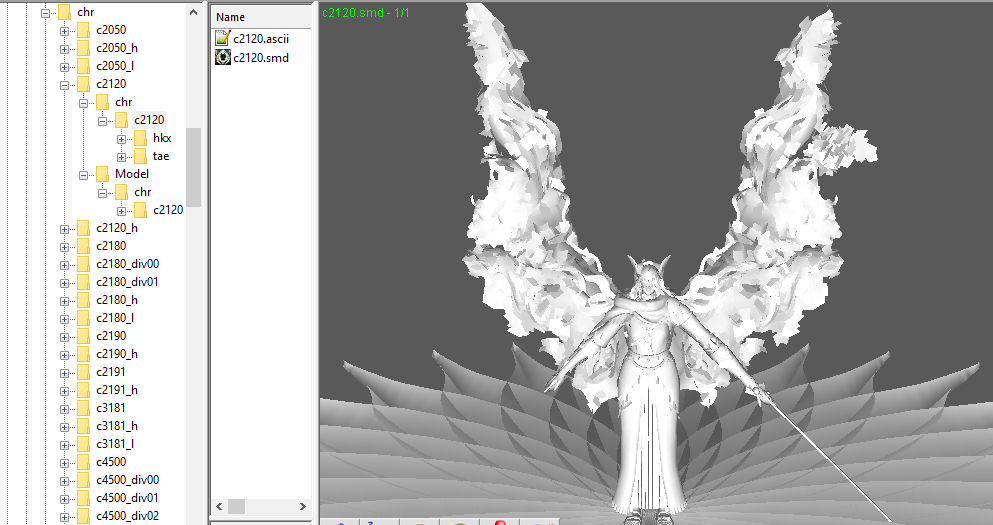Click the c2120.smd model file icon

222,57
